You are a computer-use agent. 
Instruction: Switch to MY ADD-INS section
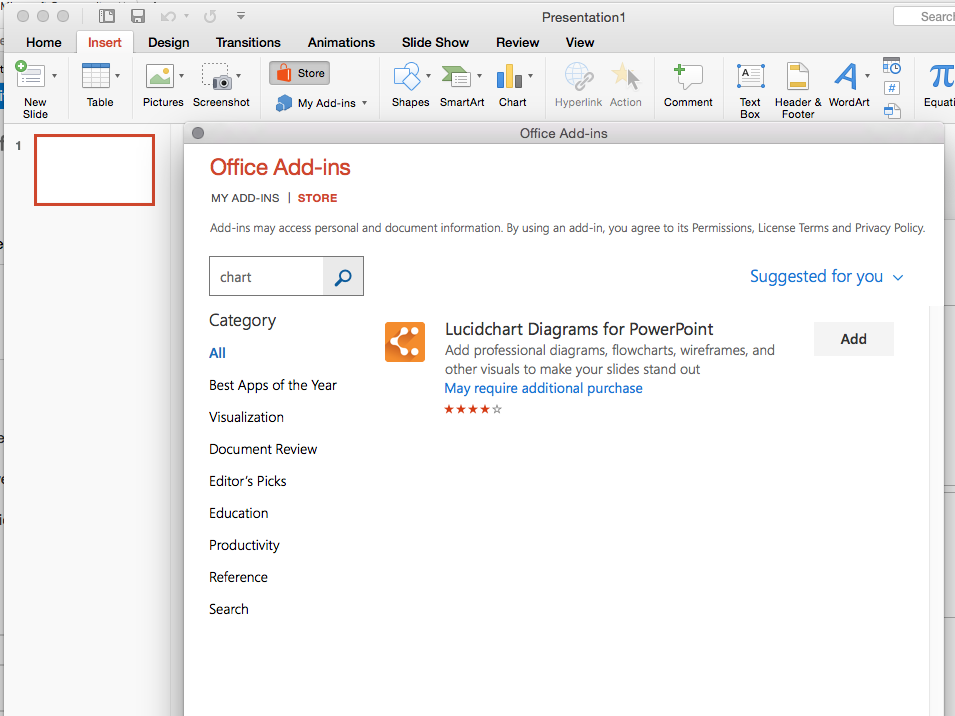(245, 198)
